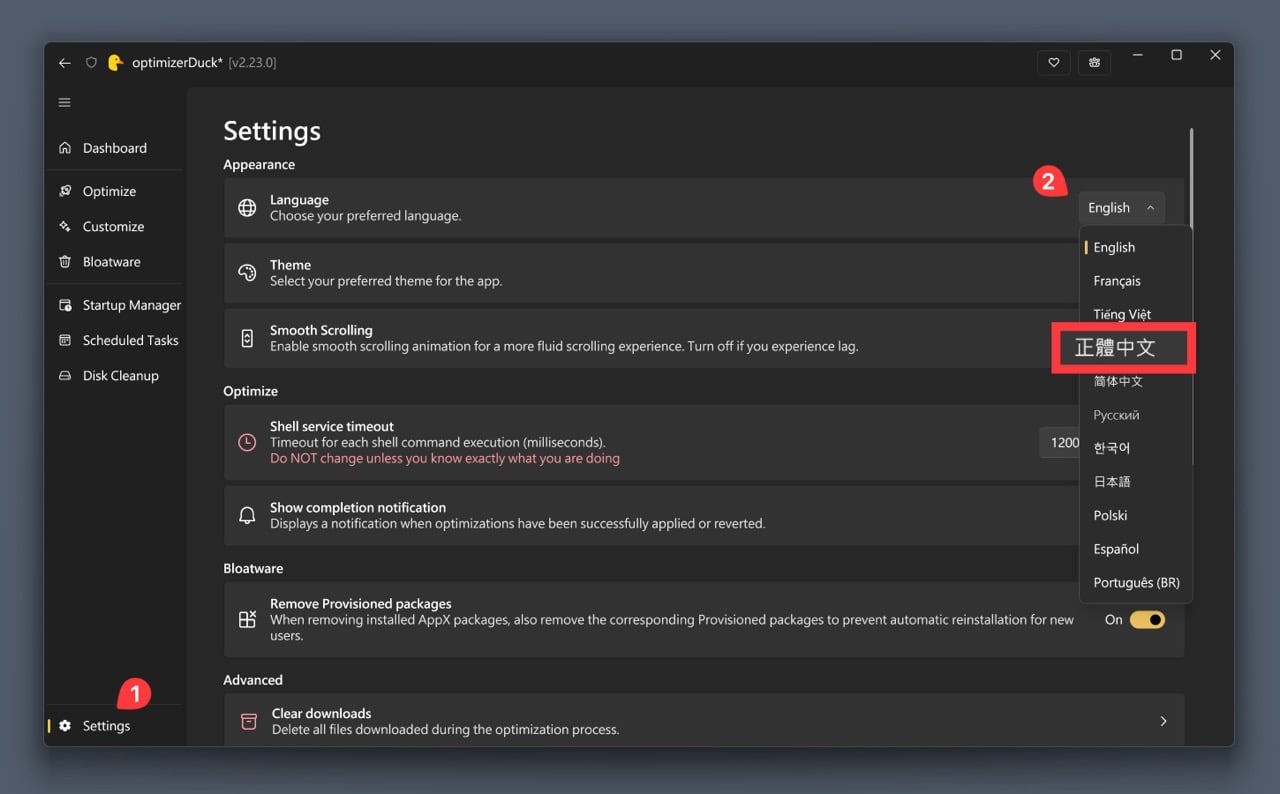The image size is (1280, 794).
Task: Choose Français from the language list
Action: pos(1136,281)
